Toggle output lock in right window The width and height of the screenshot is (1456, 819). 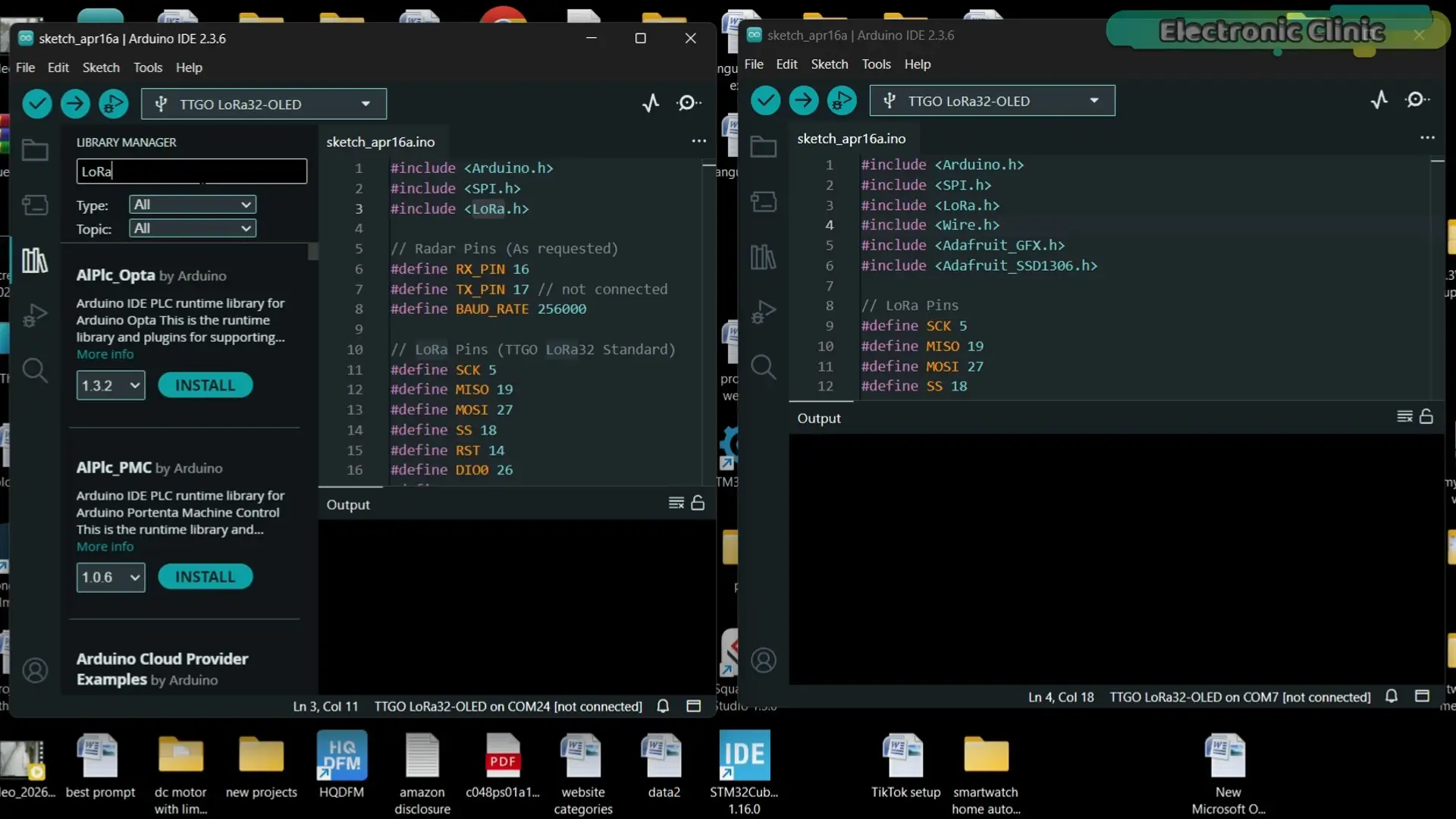[1426, 416]
